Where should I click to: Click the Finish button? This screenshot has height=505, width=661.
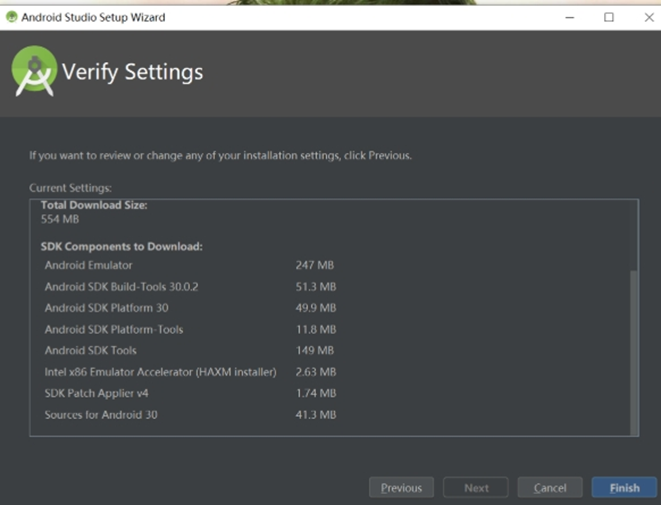point(624,488)
